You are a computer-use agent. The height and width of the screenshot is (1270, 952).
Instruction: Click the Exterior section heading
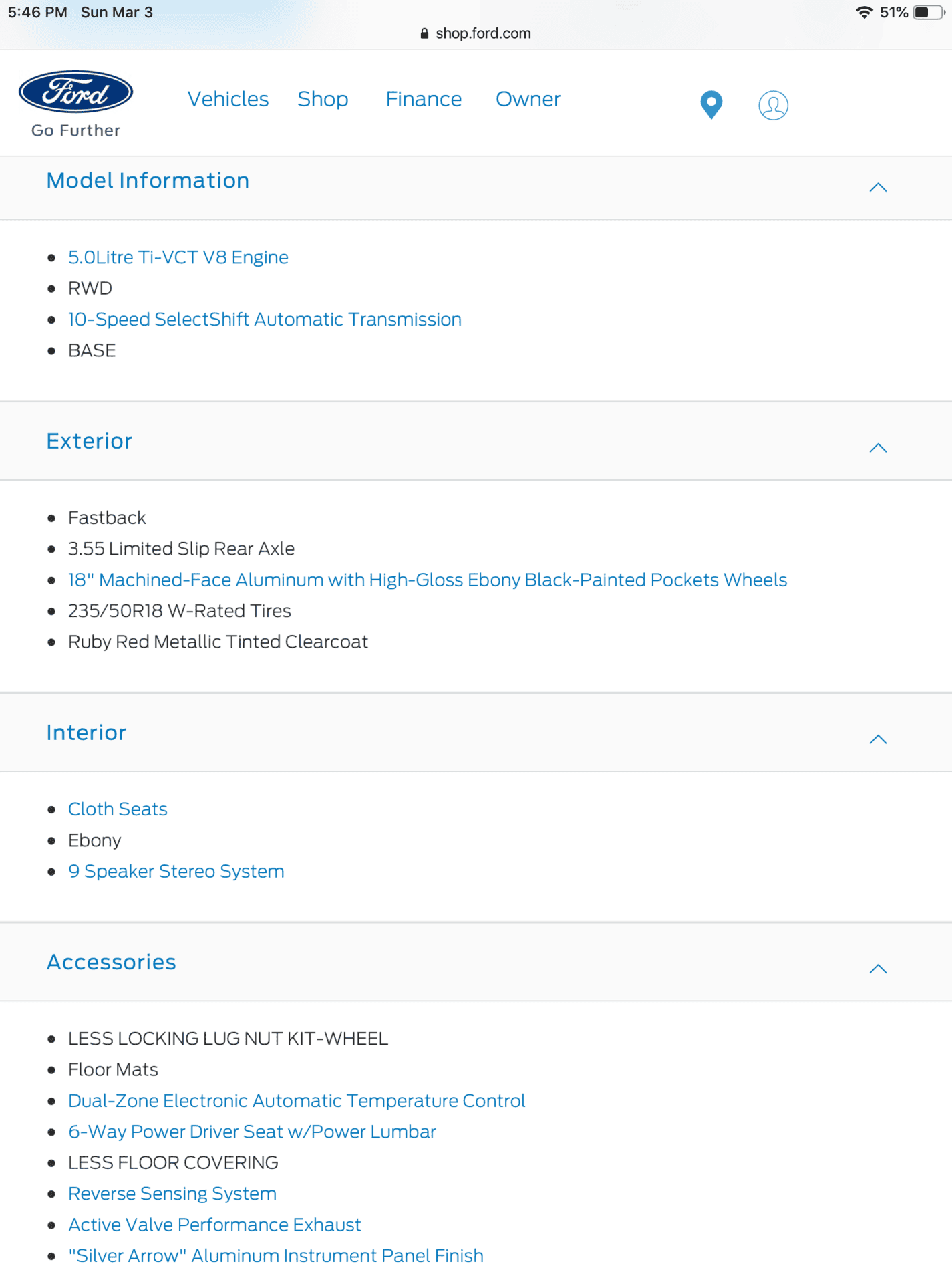90,441
